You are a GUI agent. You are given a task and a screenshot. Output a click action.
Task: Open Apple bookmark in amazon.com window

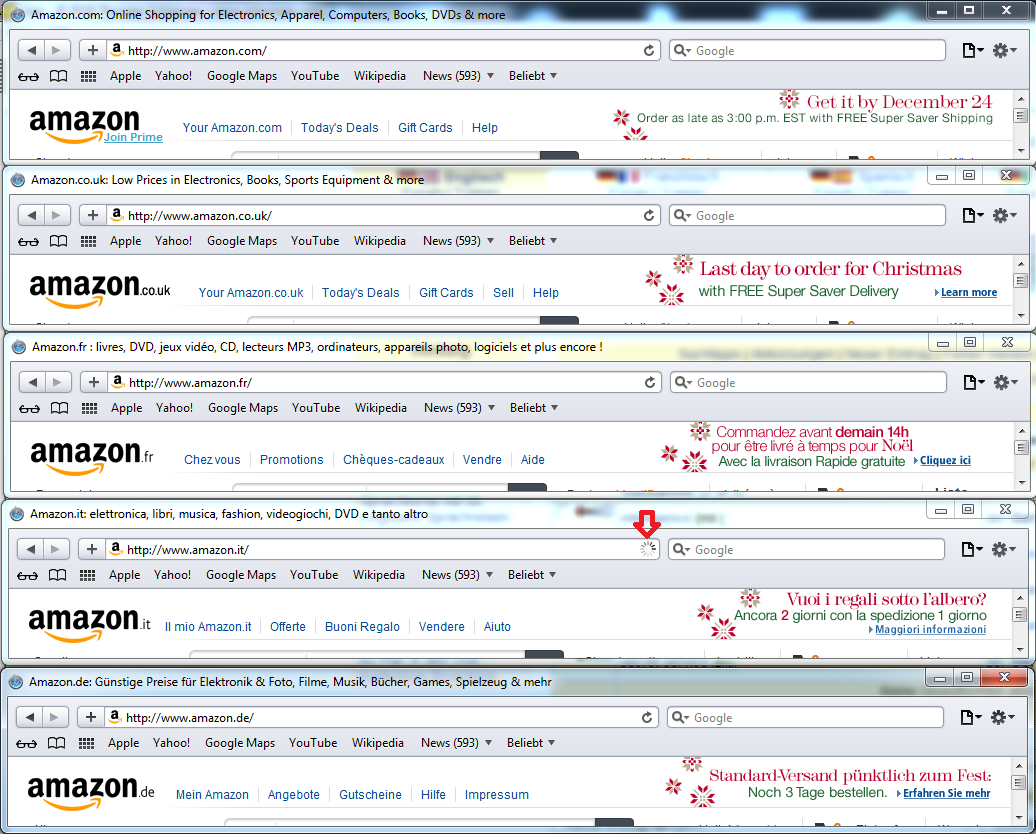(x=126, y=76)
